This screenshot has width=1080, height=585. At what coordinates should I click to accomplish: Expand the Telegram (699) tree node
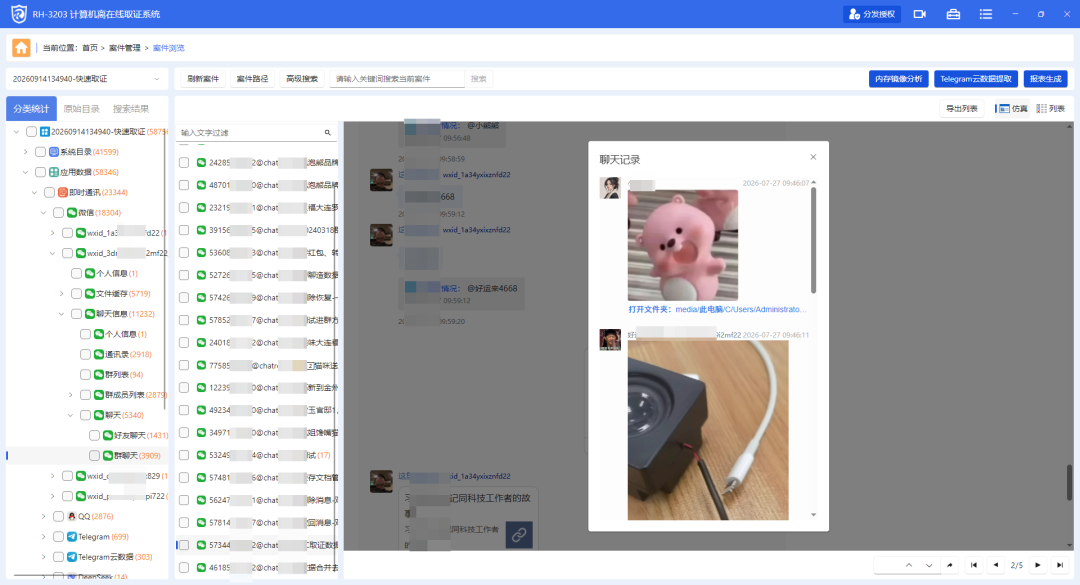[44, 537]
